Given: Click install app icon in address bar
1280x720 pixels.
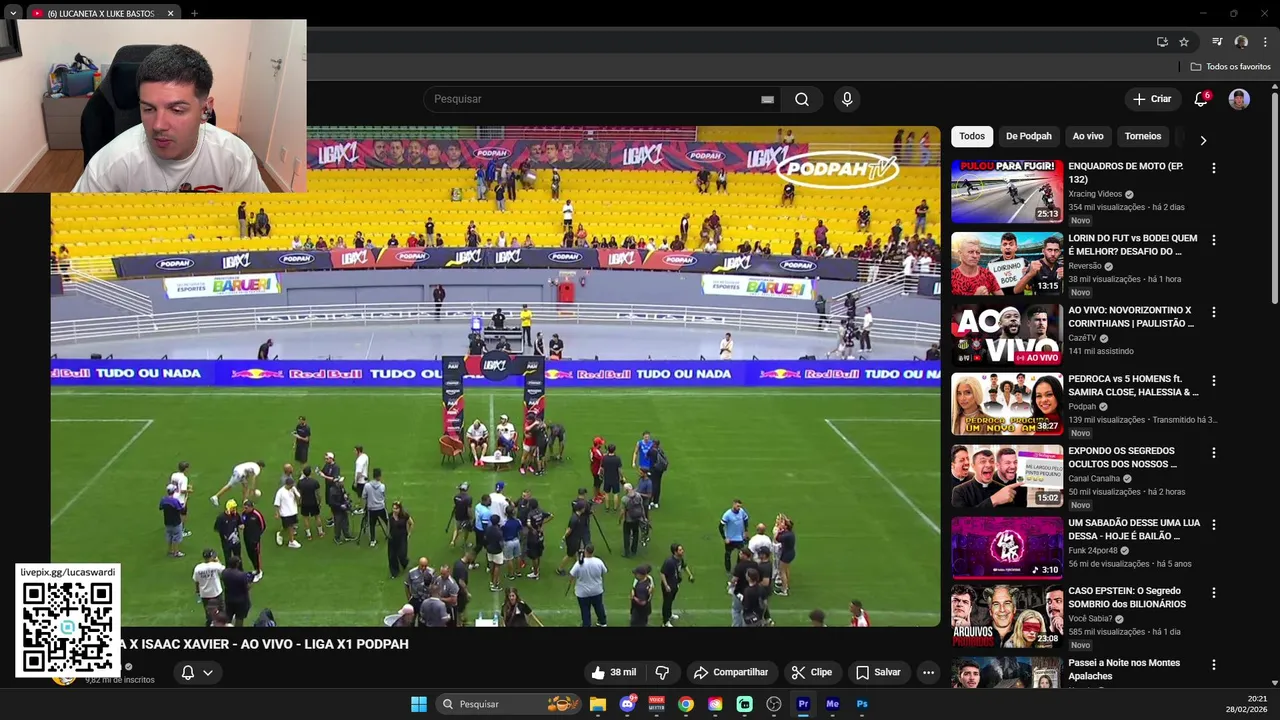Looking at the screenshot, I should pyautogui.click(x=1162, y=42).
